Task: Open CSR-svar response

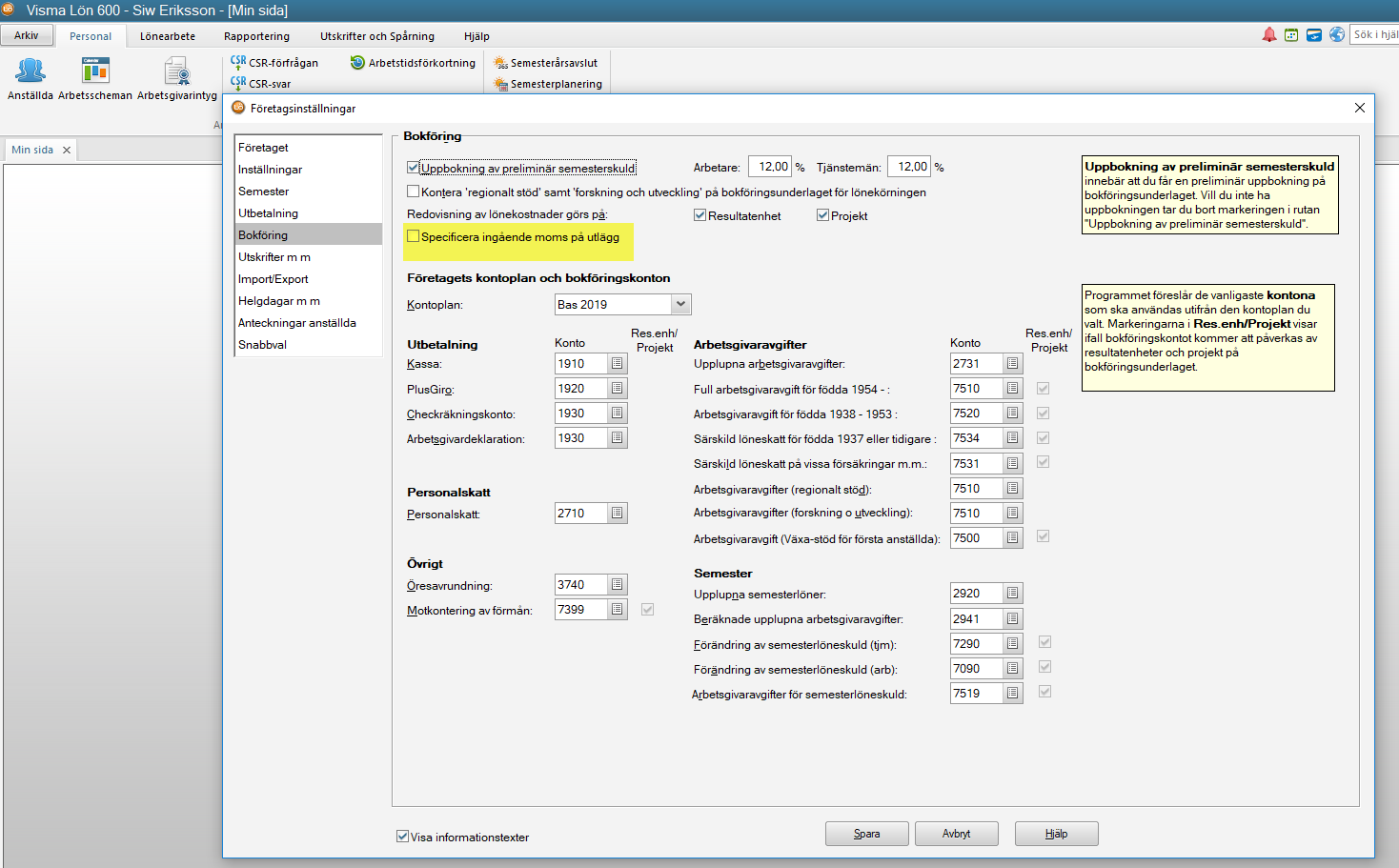Action: click(261, 84)
